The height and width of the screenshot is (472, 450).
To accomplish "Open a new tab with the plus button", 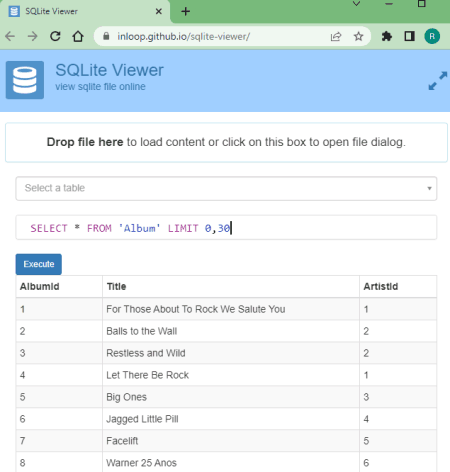I will tap(186, 11).
